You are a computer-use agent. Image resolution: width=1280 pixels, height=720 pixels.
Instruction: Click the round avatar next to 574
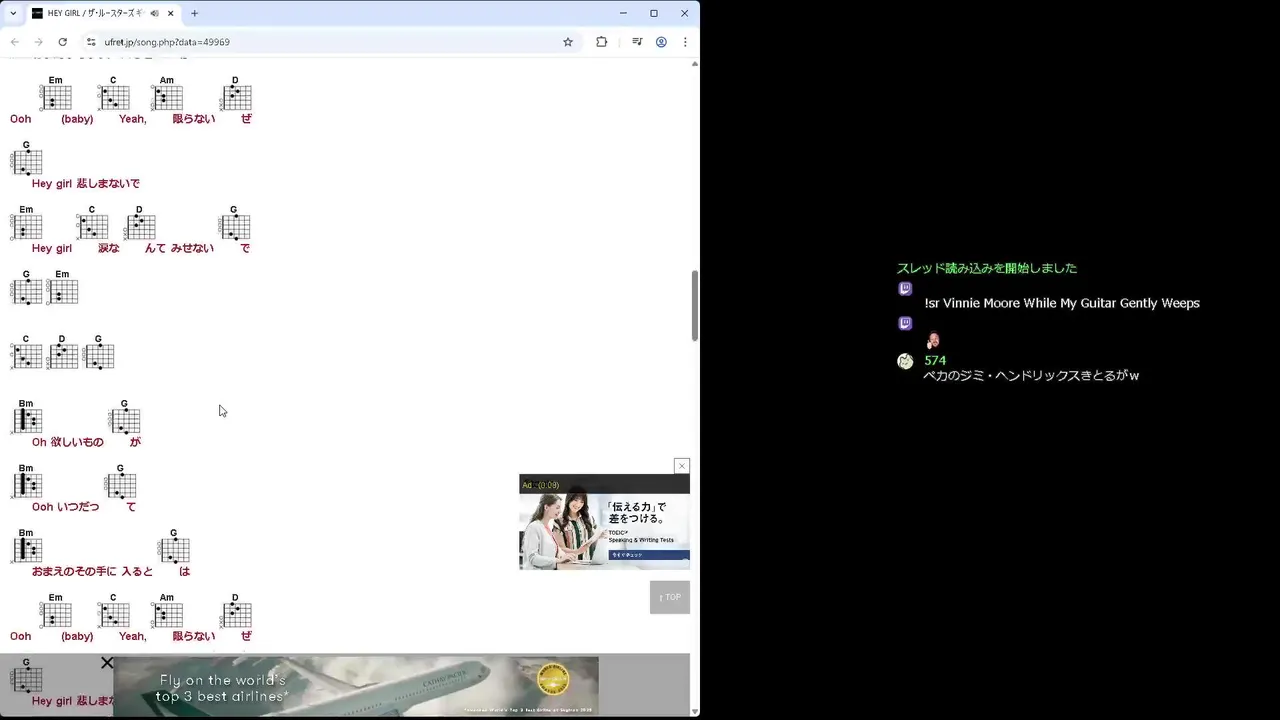(905, 361)
